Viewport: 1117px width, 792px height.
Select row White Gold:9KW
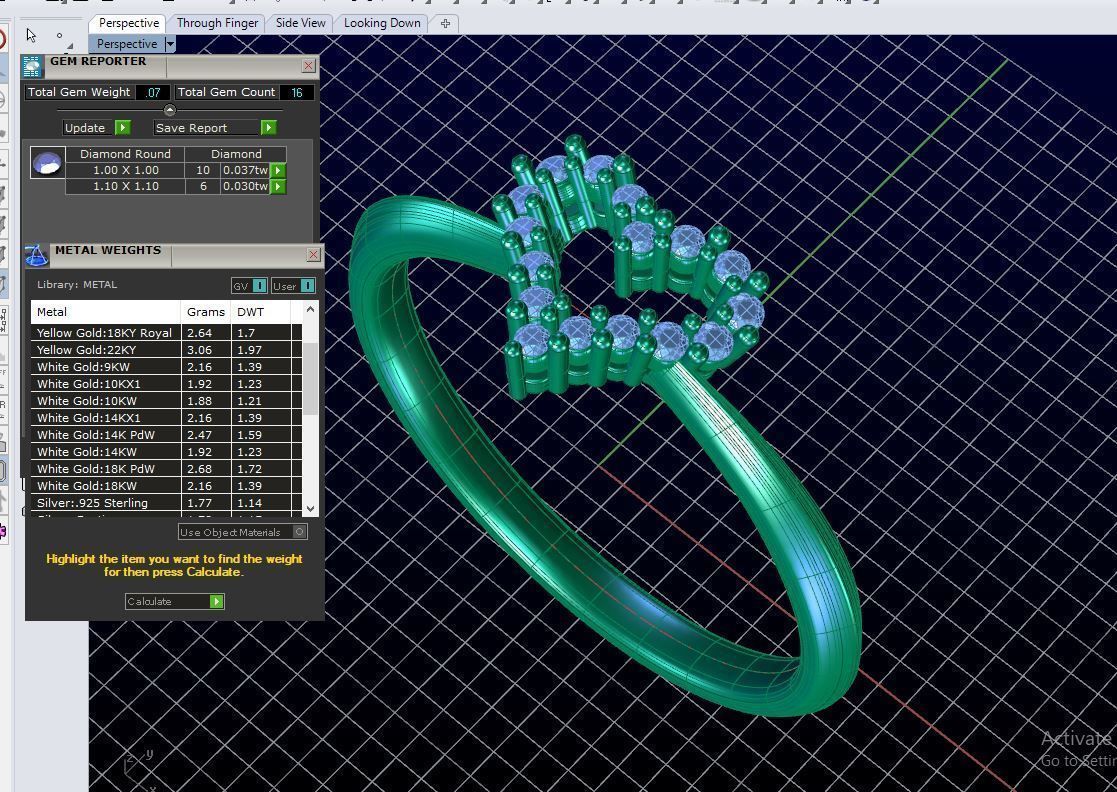(167, 367)
